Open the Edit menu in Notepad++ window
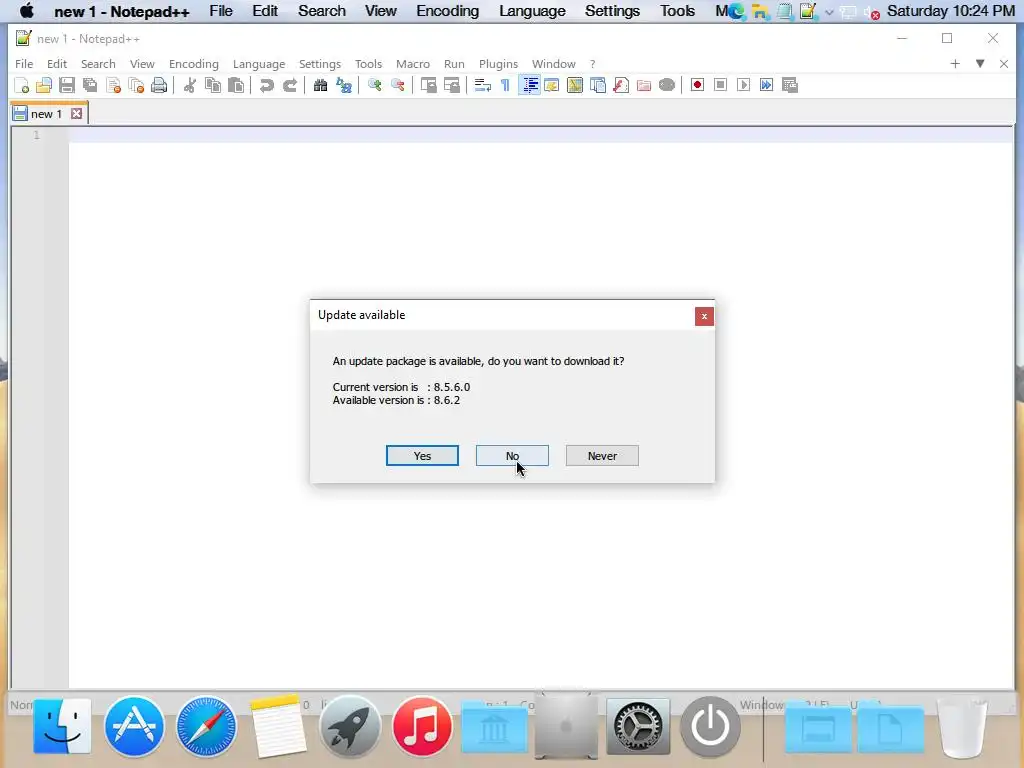Screen dimensions: 1024x768 (57, 64)
